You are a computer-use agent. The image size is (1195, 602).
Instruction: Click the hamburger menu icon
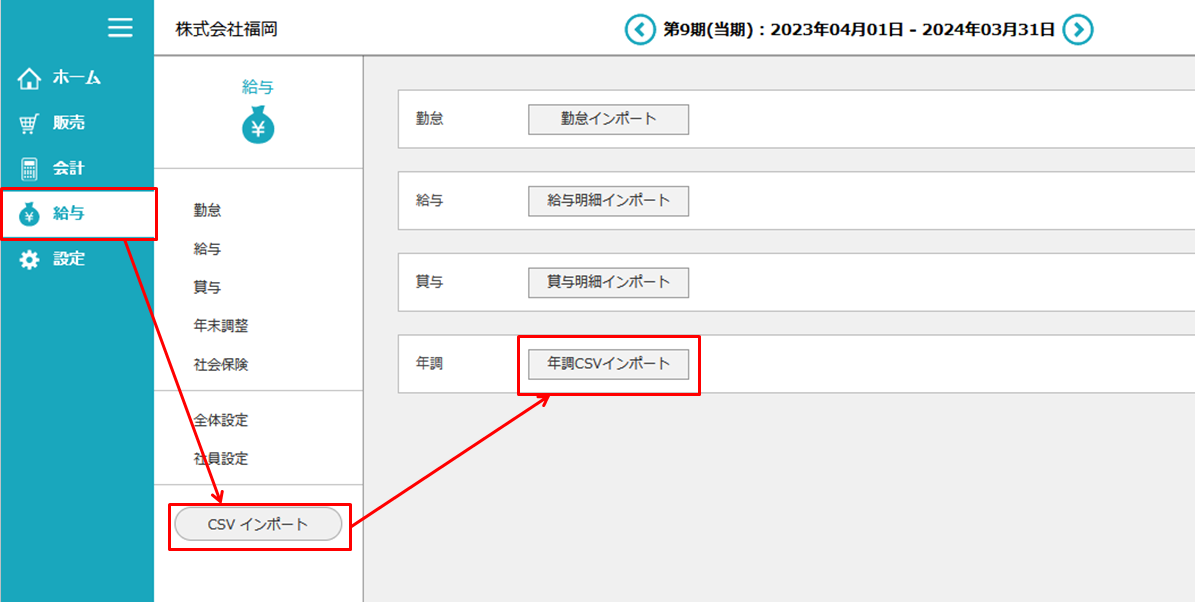click(120, 28)
